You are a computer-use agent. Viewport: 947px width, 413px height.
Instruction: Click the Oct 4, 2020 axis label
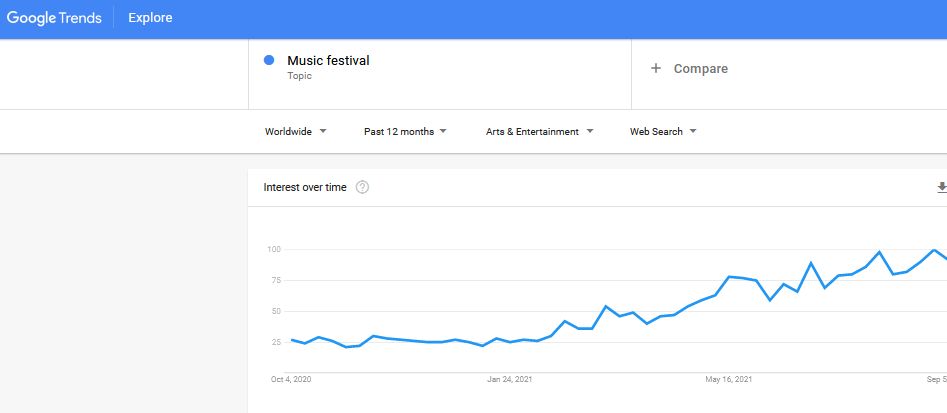point(291,380)
